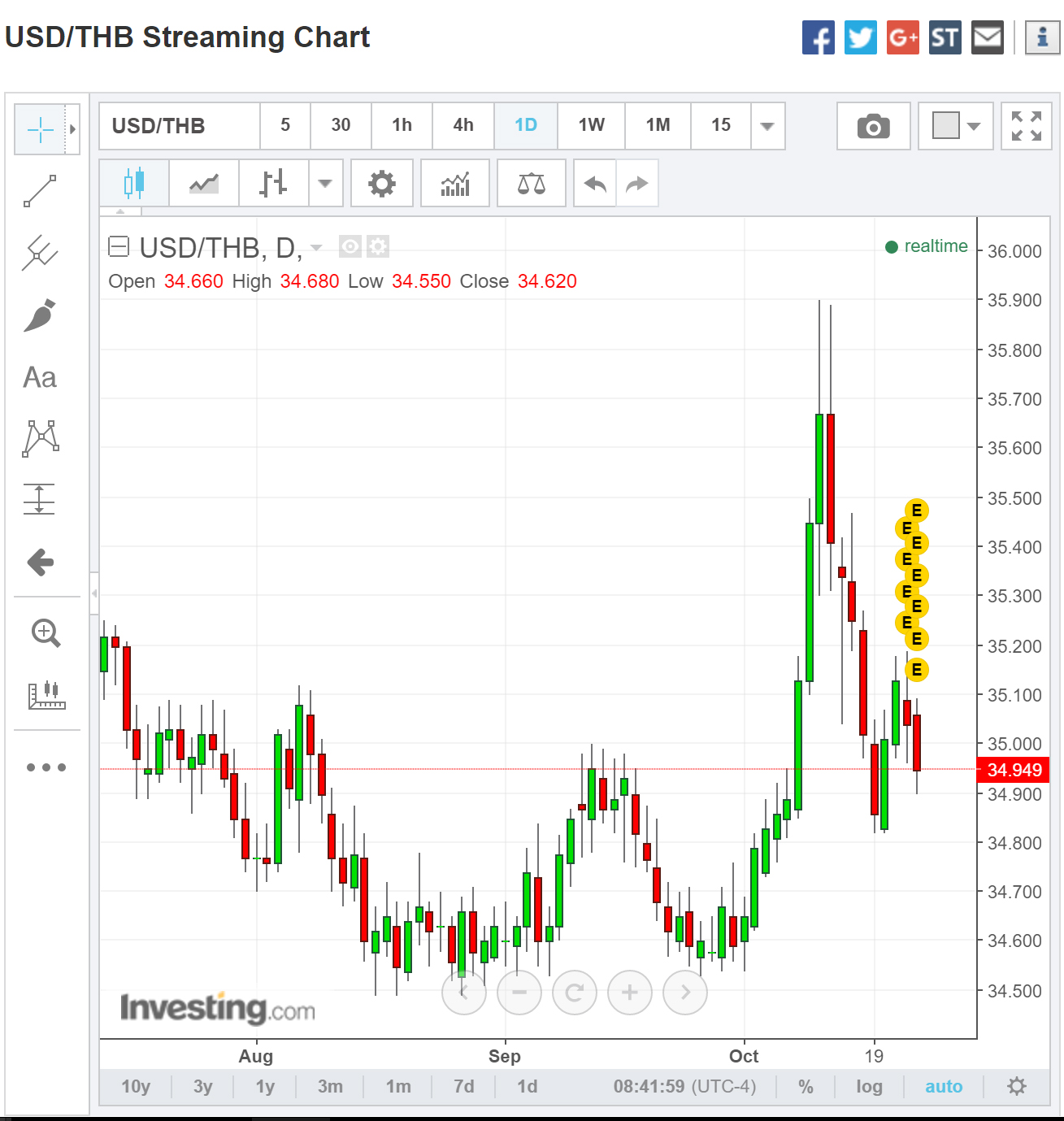Activate the magnifier zoom-in tool
The width and height of the screenshot is (1064, 1121).
click(46, 633)
